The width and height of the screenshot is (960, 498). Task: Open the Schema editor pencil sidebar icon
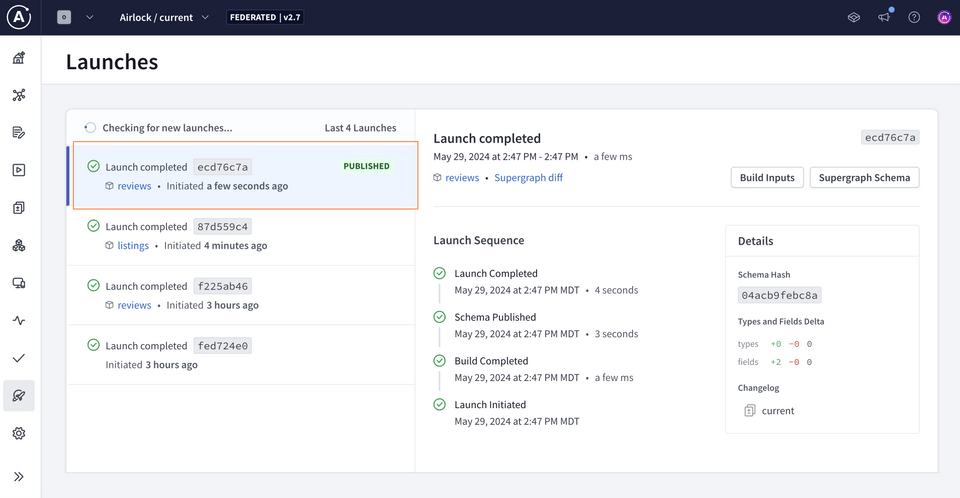click(x=19, y=132)
